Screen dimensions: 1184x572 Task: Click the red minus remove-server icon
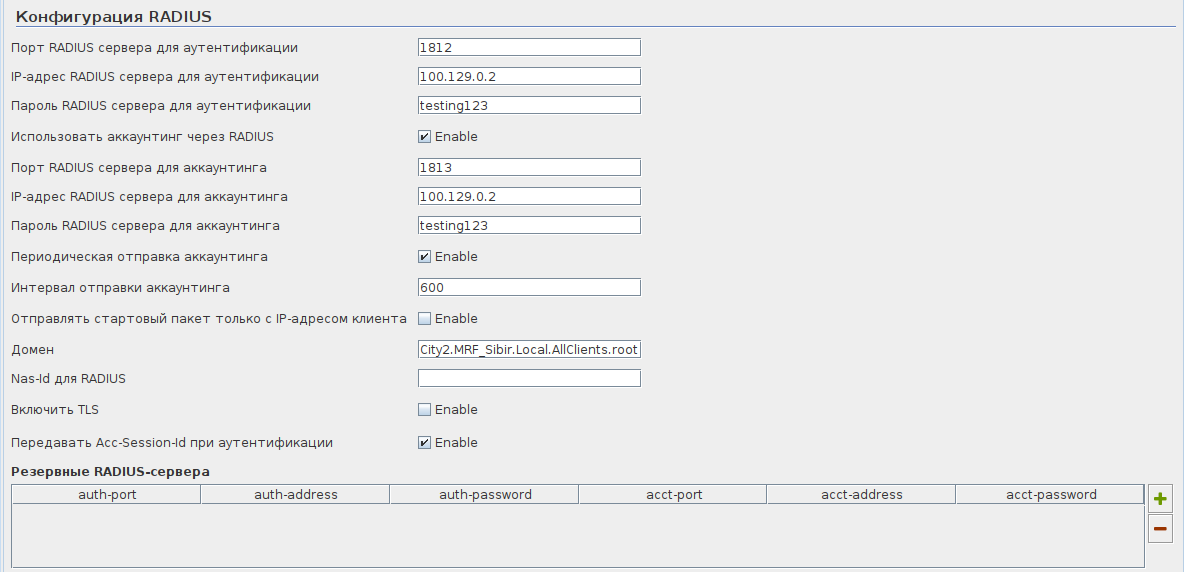1160,529
